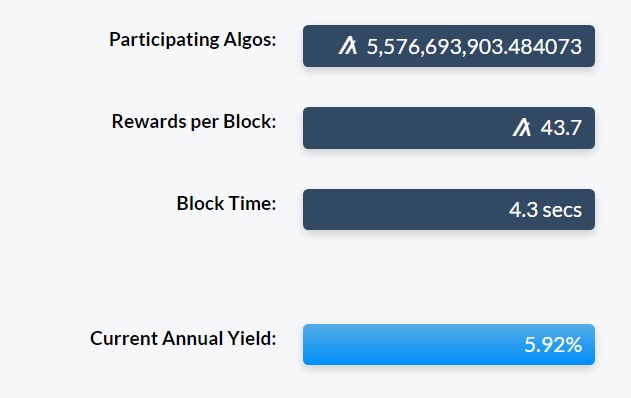
Task: Click the Participating Algos label
Action: pos(192,40)
